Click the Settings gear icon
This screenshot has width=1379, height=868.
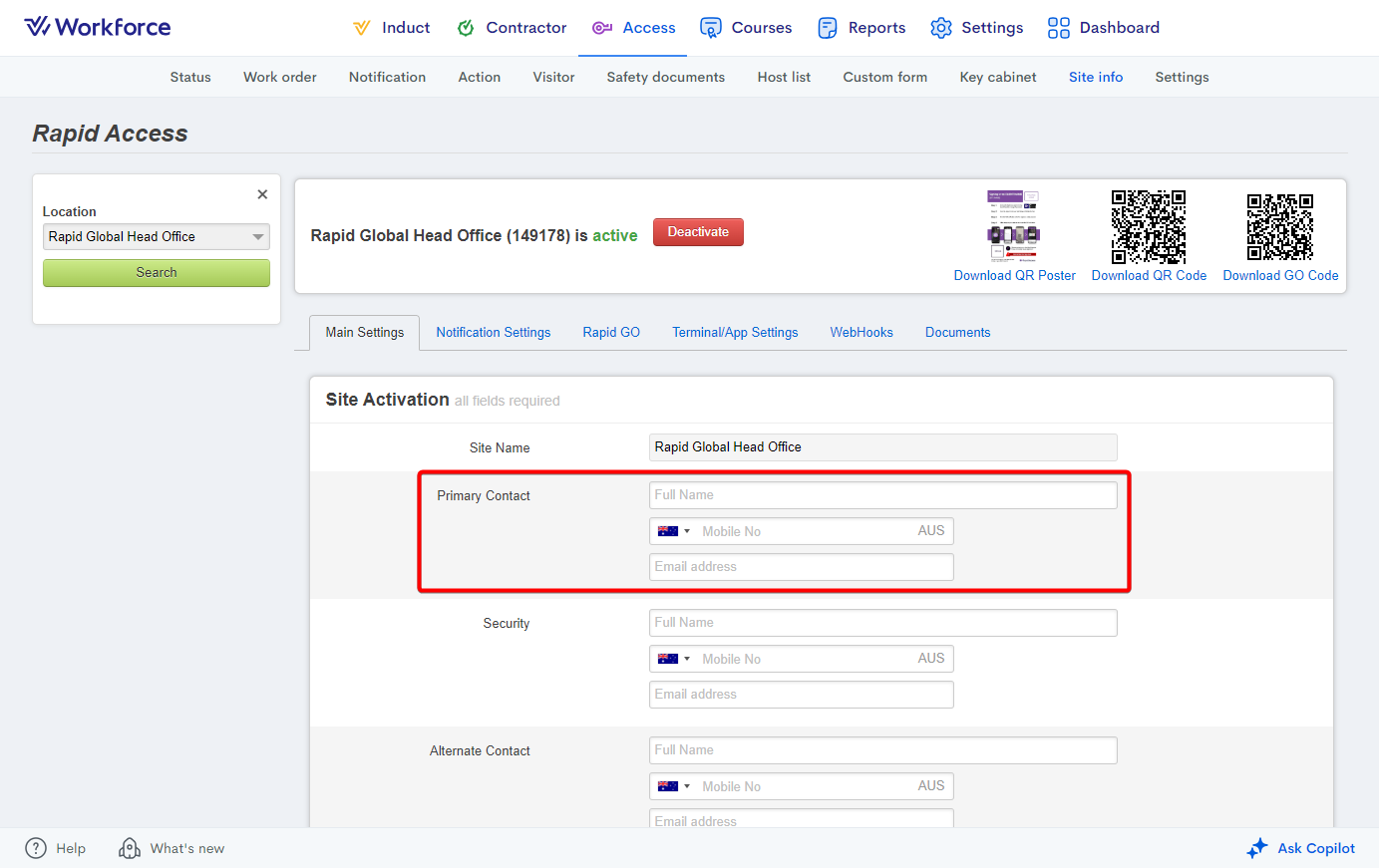(x=941, y=28)
